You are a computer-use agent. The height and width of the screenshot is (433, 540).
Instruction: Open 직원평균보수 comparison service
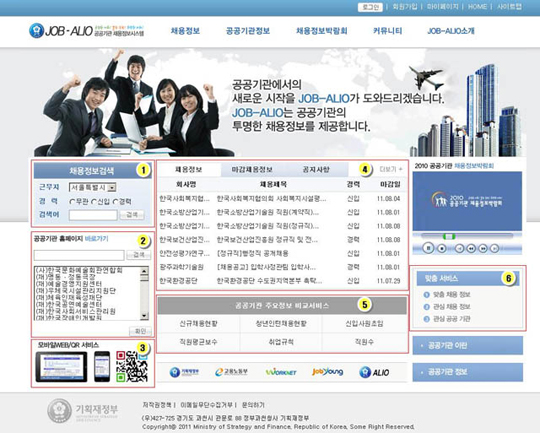point(198,342)
